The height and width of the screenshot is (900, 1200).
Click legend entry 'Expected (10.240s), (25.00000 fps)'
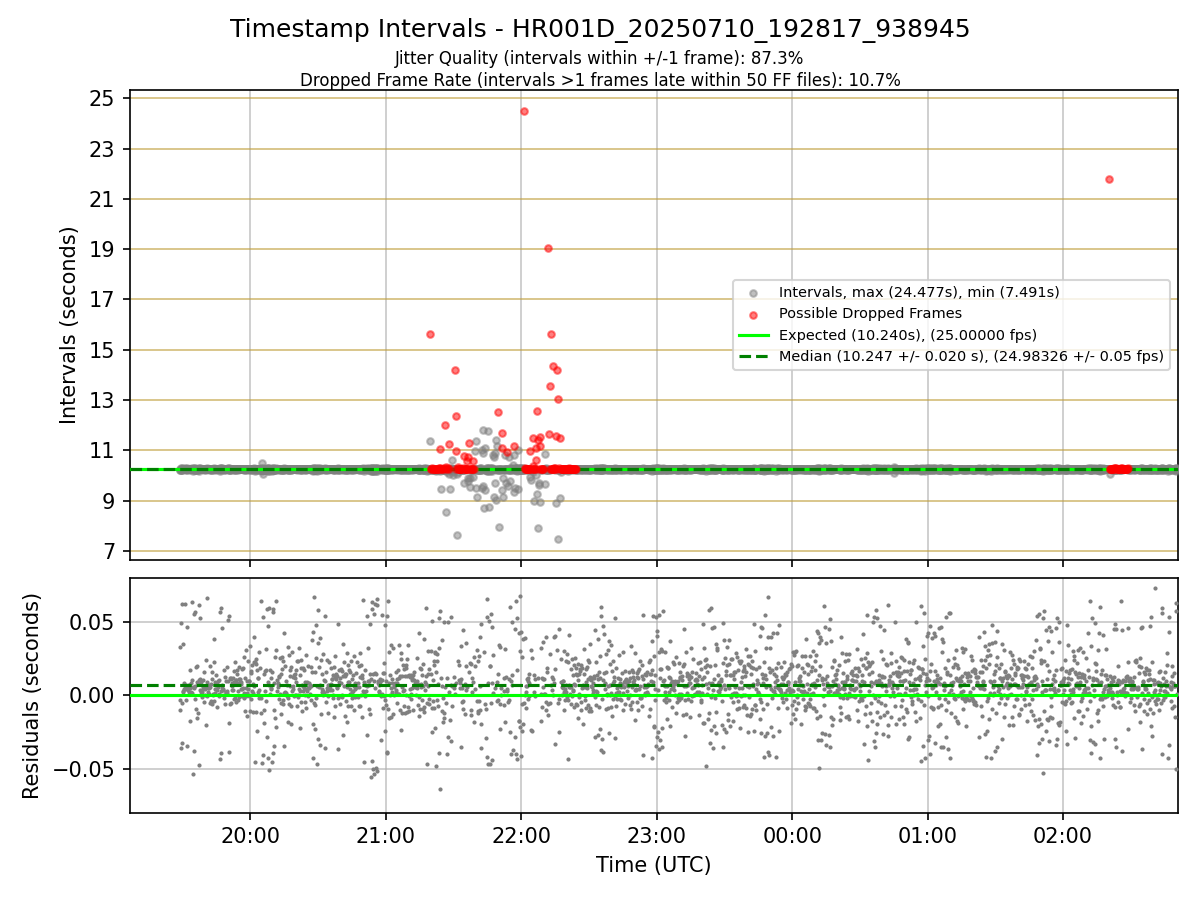908,335
